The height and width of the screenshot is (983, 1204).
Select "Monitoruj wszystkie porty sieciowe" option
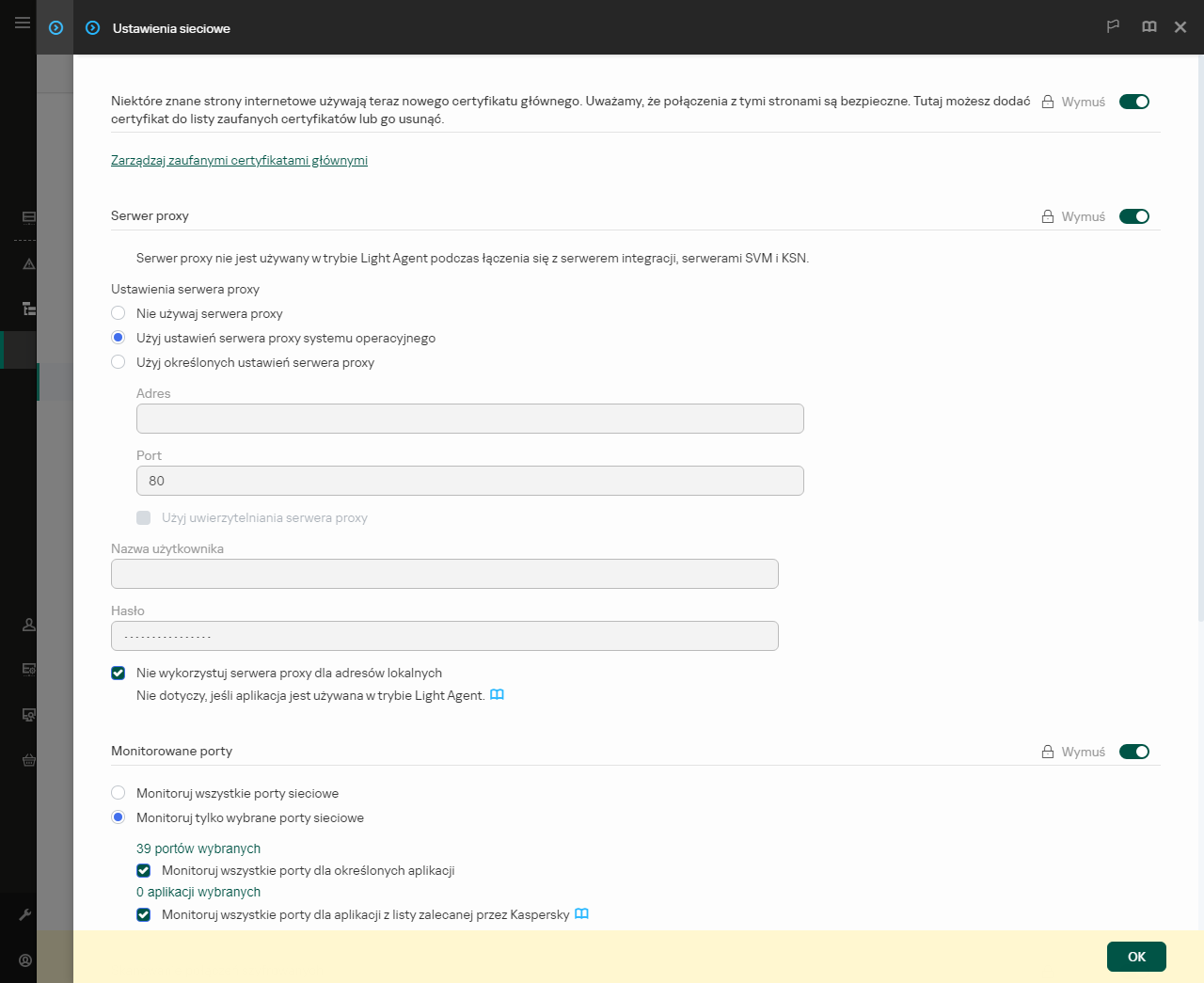[x=119, y=793]
